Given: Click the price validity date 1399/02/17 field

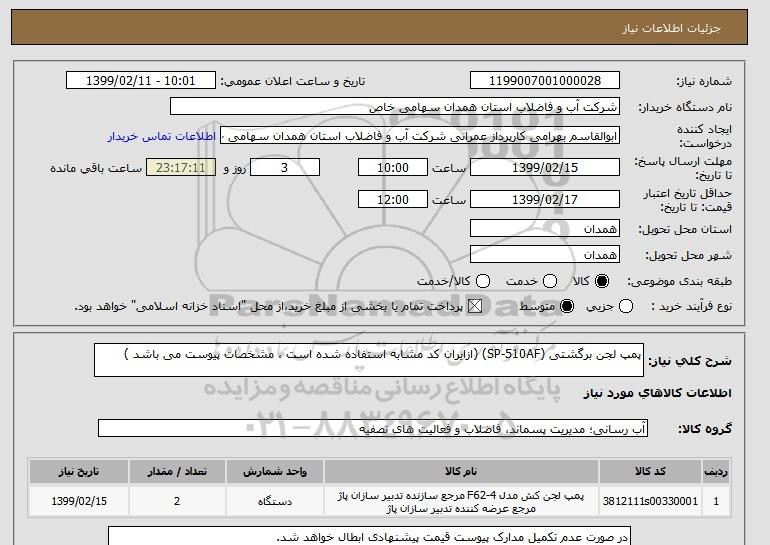Looking at the screenshot, I should pos(545,199).
